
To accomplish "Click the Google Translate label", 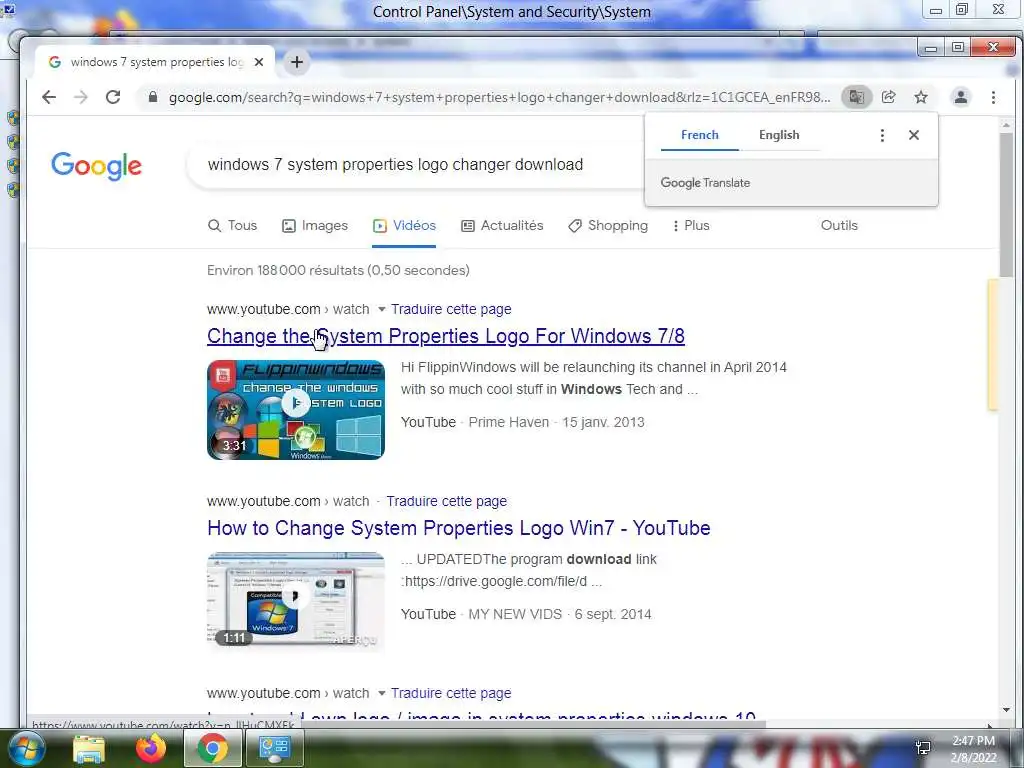I will point(705,183).
